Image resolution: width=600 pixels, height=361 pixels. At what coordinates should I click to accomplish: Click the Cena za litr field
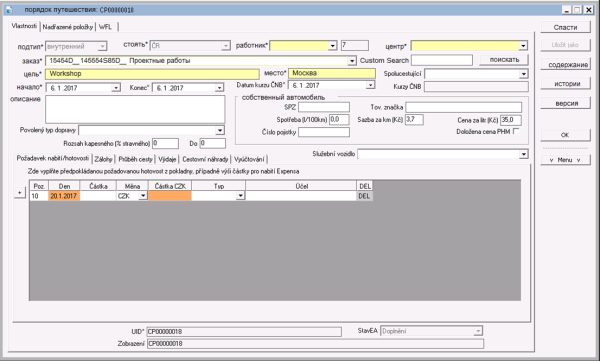click(511, 120)
